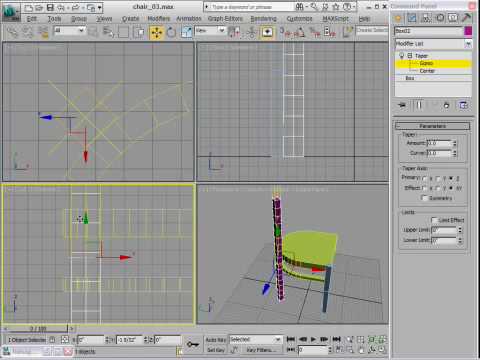The image size is (480, 360).
Task: Click the Rectangular Selection Region icon
Action: pos(123,32)
